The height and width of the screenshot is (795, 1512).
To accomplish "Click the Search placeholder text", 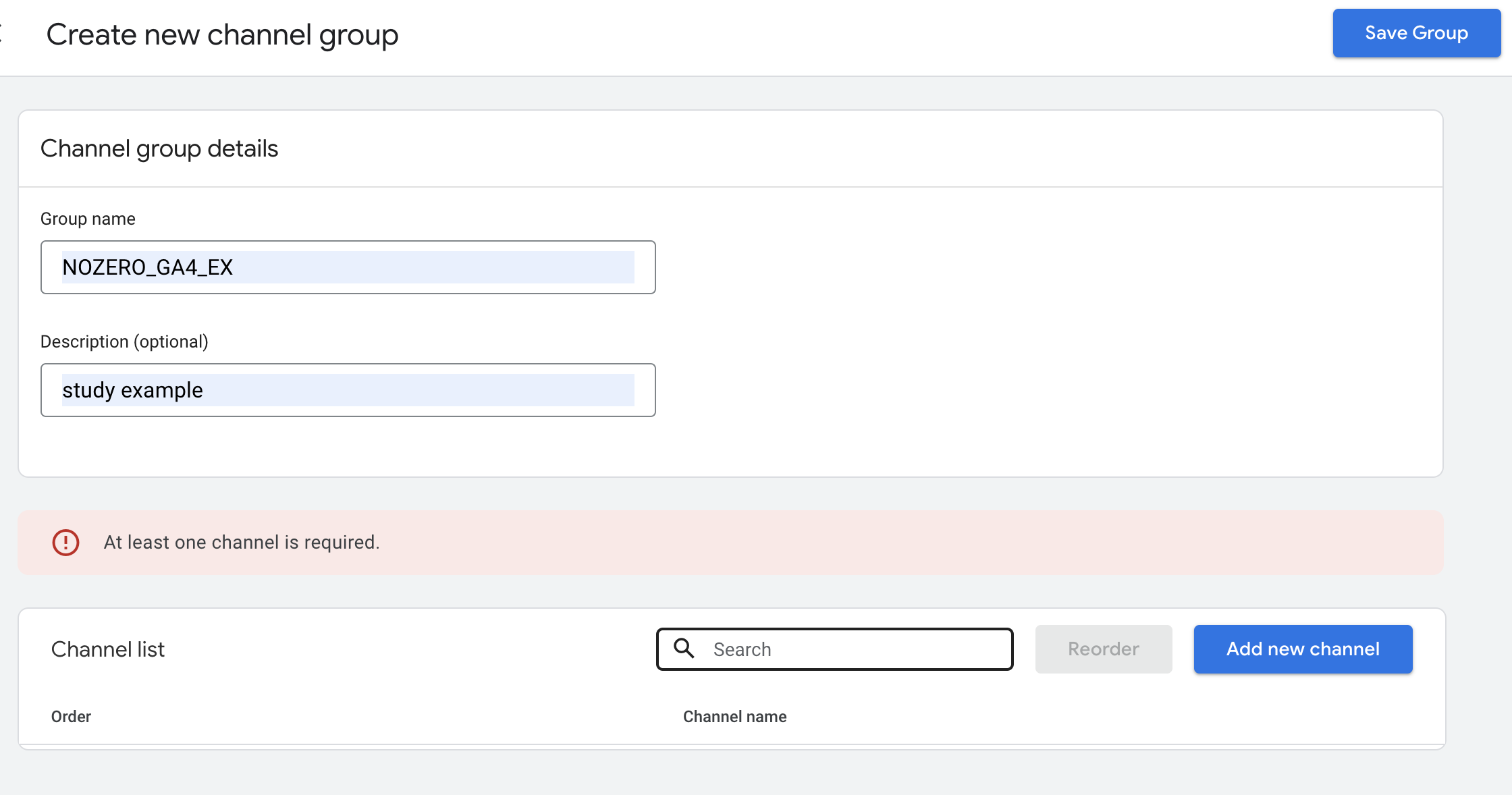I will tap(742, 649).
